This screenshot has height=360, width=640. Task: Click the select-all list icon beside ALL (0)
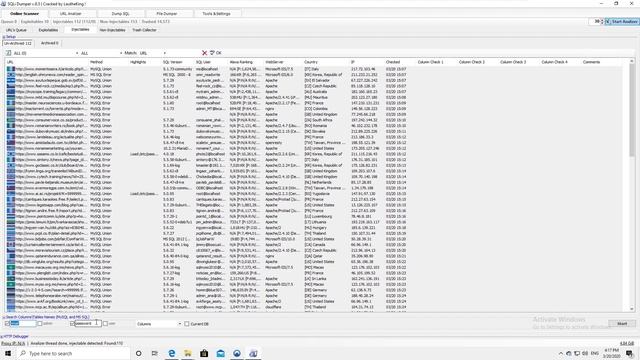click(x=8, y=53)
